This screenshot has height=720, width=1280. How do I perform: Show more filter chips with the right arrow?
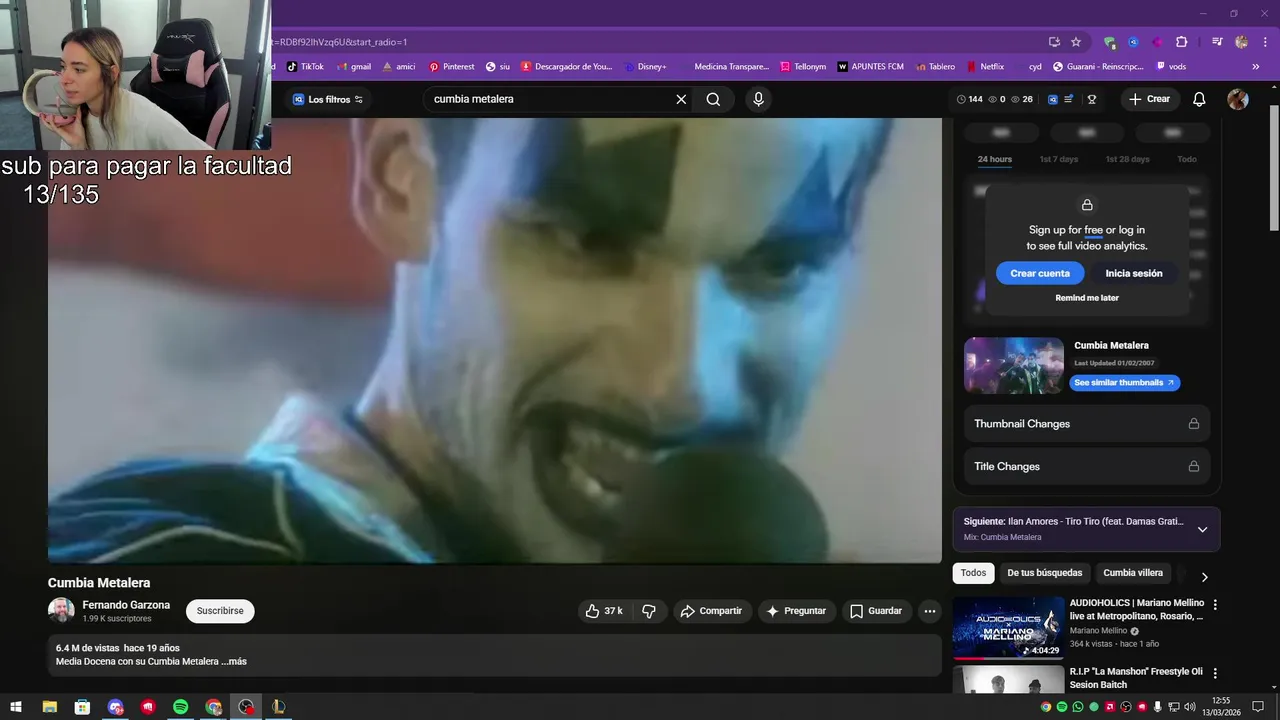(x=1204, y=577)
